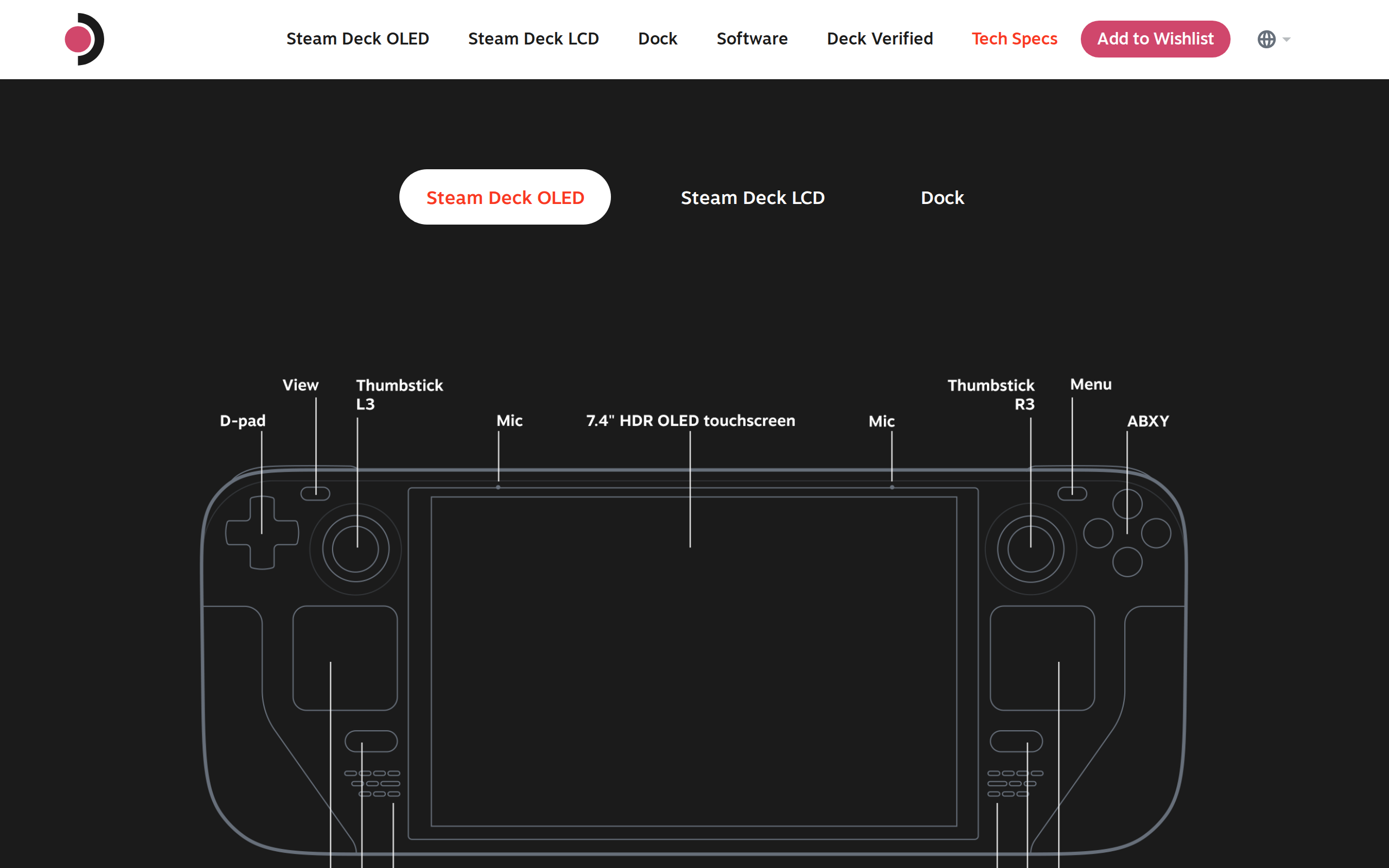Screen dimensions: 1389x868
Task: Open the Tech Specs nav item
Action: coord(1014,39)
